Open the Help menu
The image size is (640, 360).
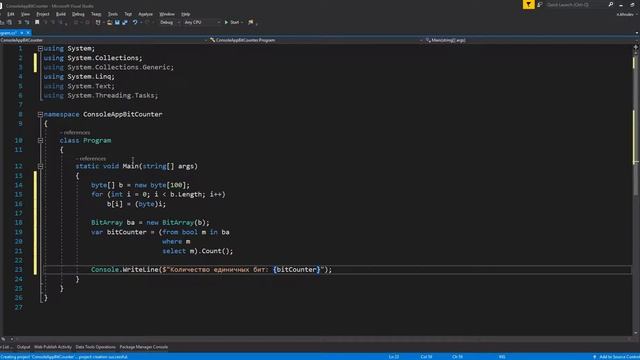point(186,14)
